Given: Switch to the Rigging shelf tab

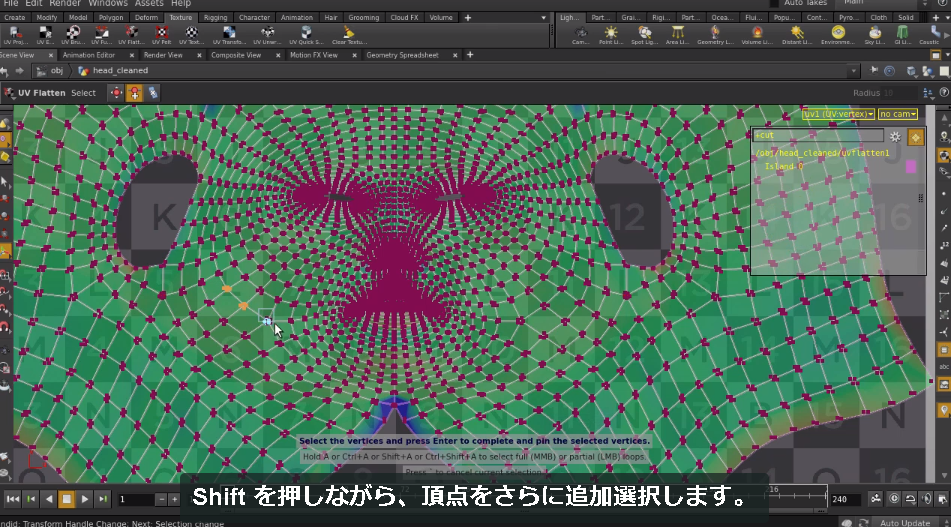Looking at the screenshot, I should [215, 18].
